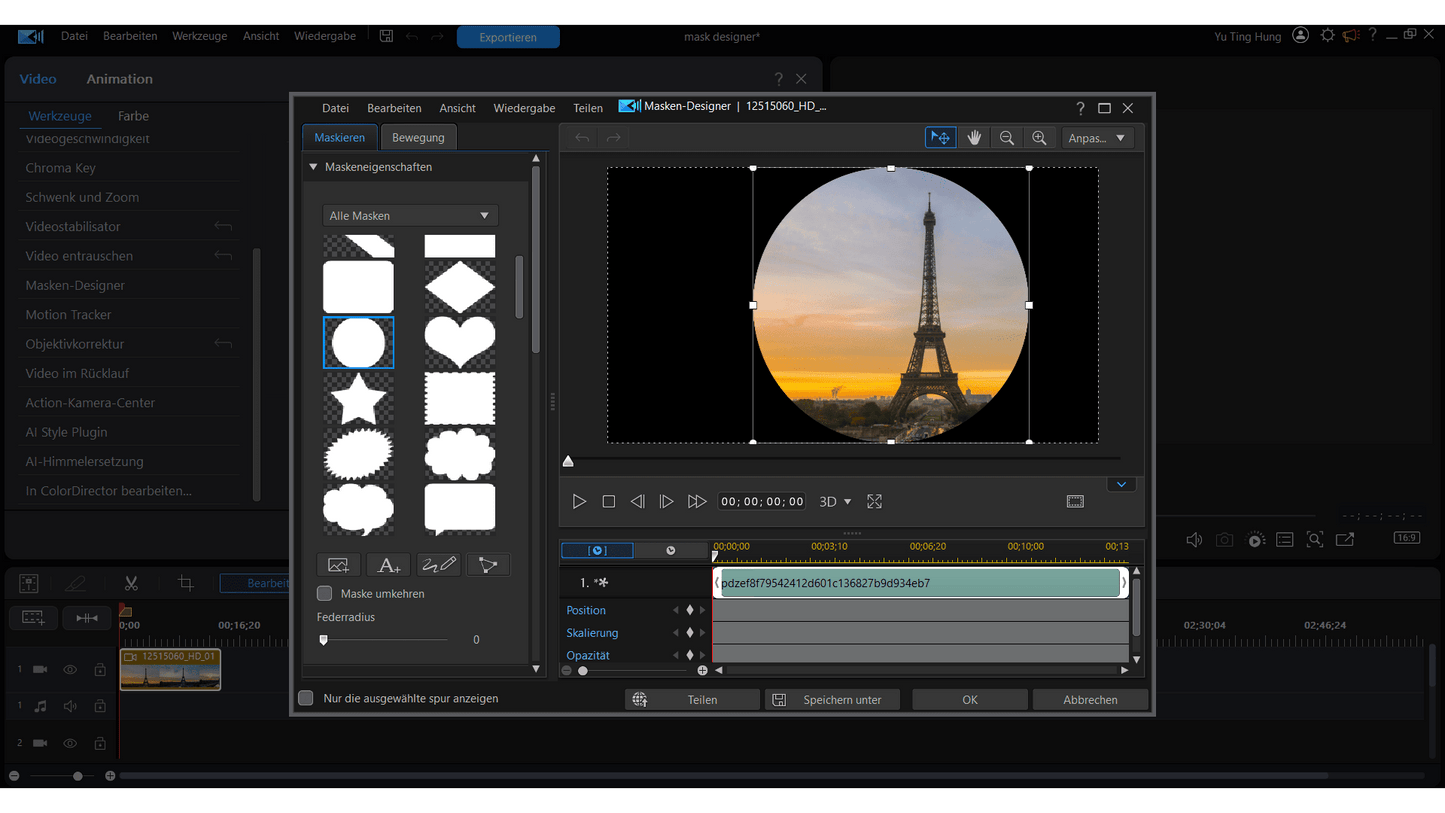
Task: Zoom in the Masken-Designer keyframe timeline
Action: pyautogui.click(x=702, y=671)
